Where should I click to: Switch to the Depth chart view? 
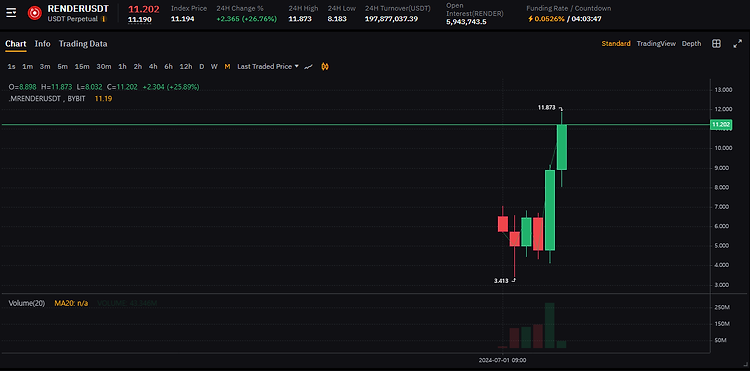pos(691,44)
